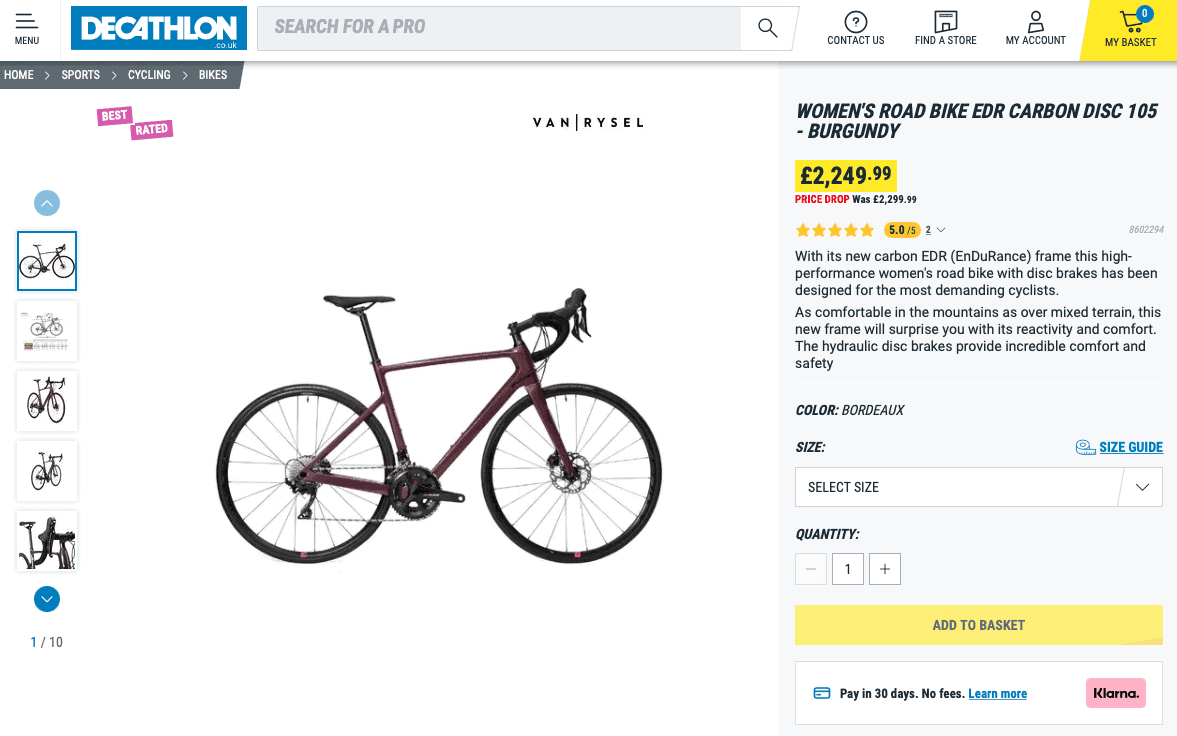Open the Select Size dropdown
This screenshot has height=736, width=1177.
click(979, 487)
